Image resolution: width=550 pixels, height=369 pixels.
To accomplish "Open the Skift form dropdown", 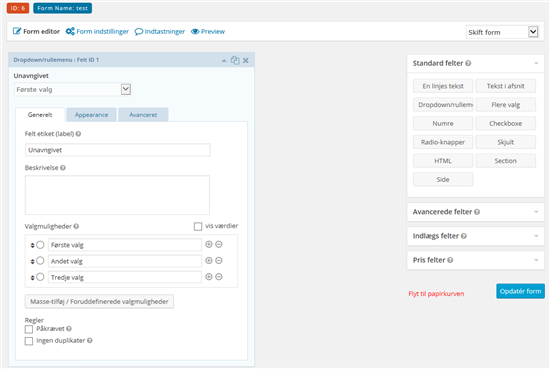I will [x=502, y=32].
